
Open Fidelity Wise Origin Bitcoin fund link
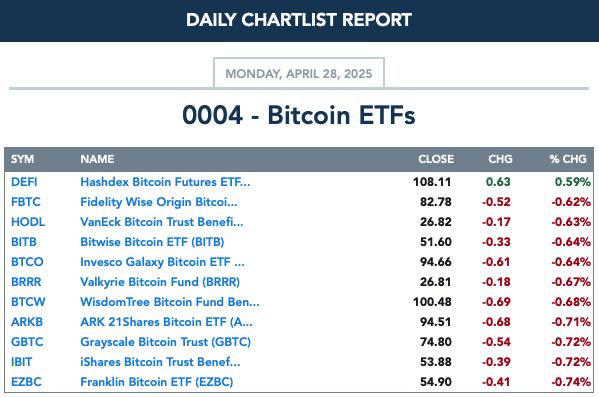(159, 202)
